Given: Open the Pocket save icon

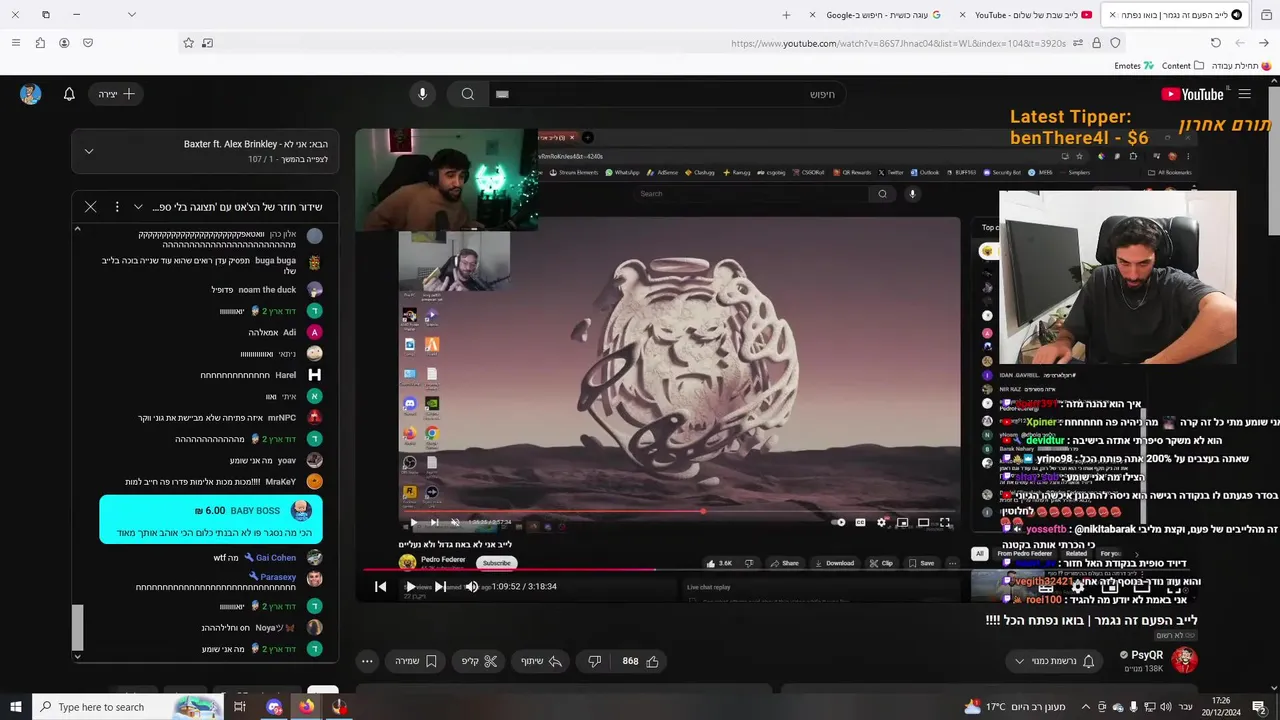Looking at the screenshot, I should click(88, 43).
